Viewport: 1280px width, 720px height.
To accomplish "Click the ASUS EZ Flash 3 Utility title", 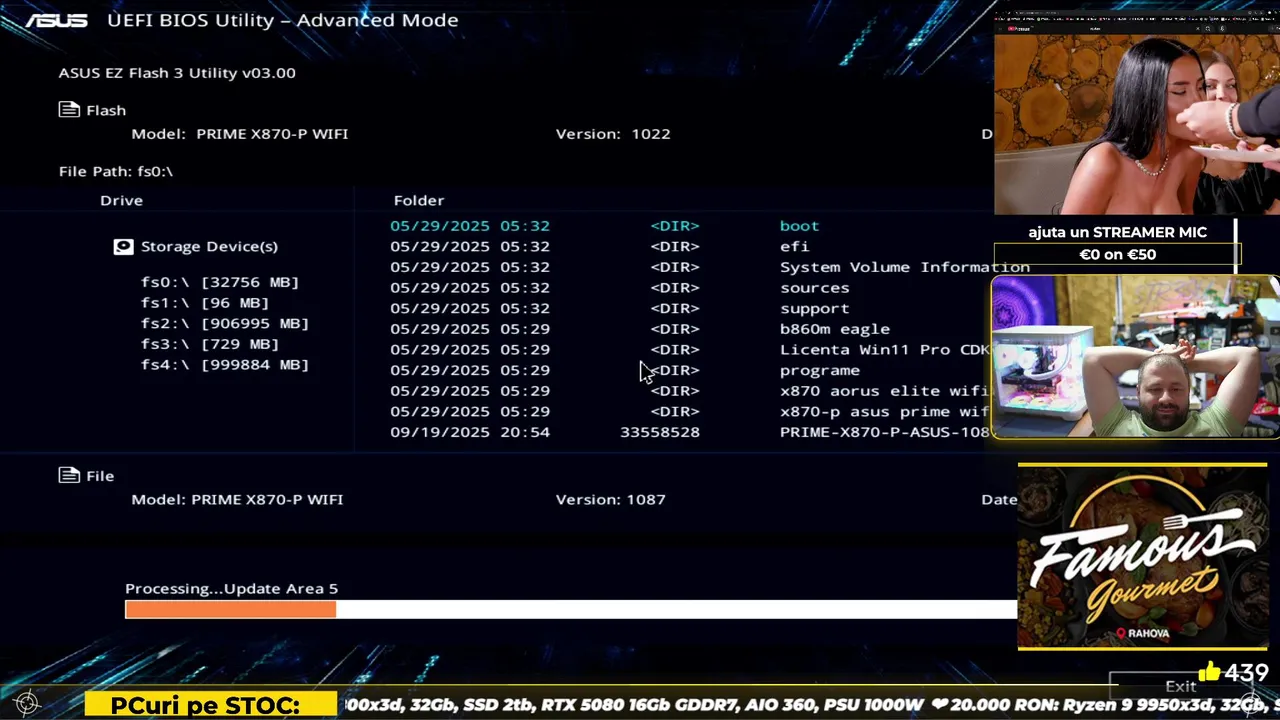I will 177,72.
